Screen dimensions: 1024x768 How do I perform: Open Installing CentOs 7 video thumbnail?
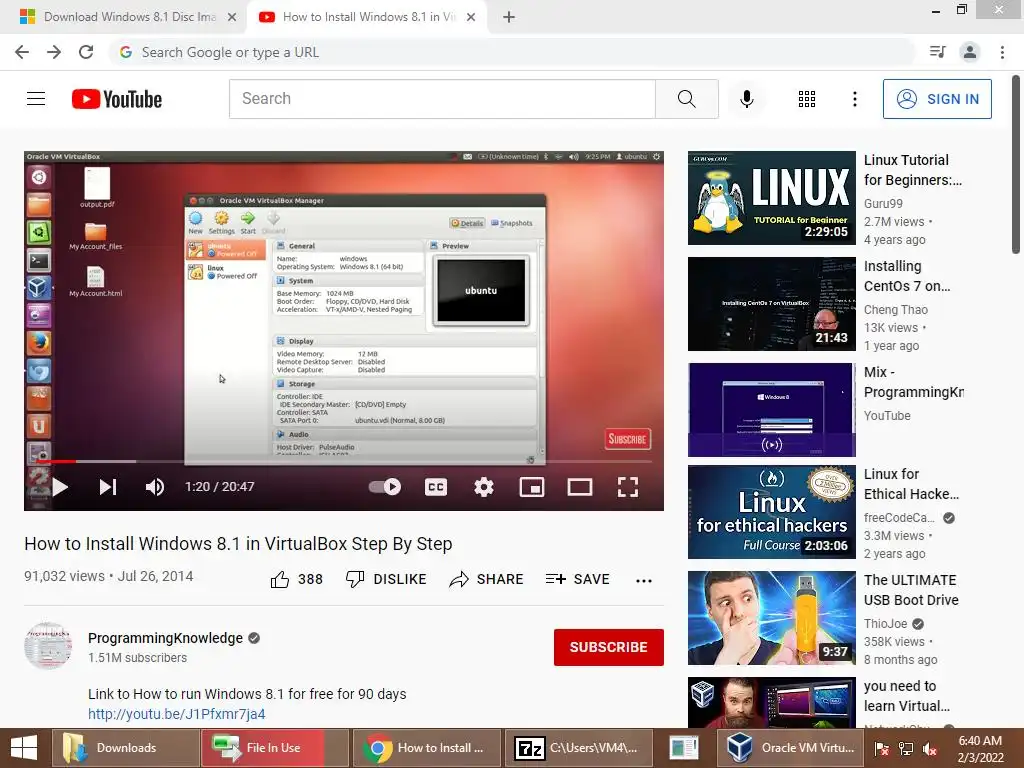click(x=771, y=304)
